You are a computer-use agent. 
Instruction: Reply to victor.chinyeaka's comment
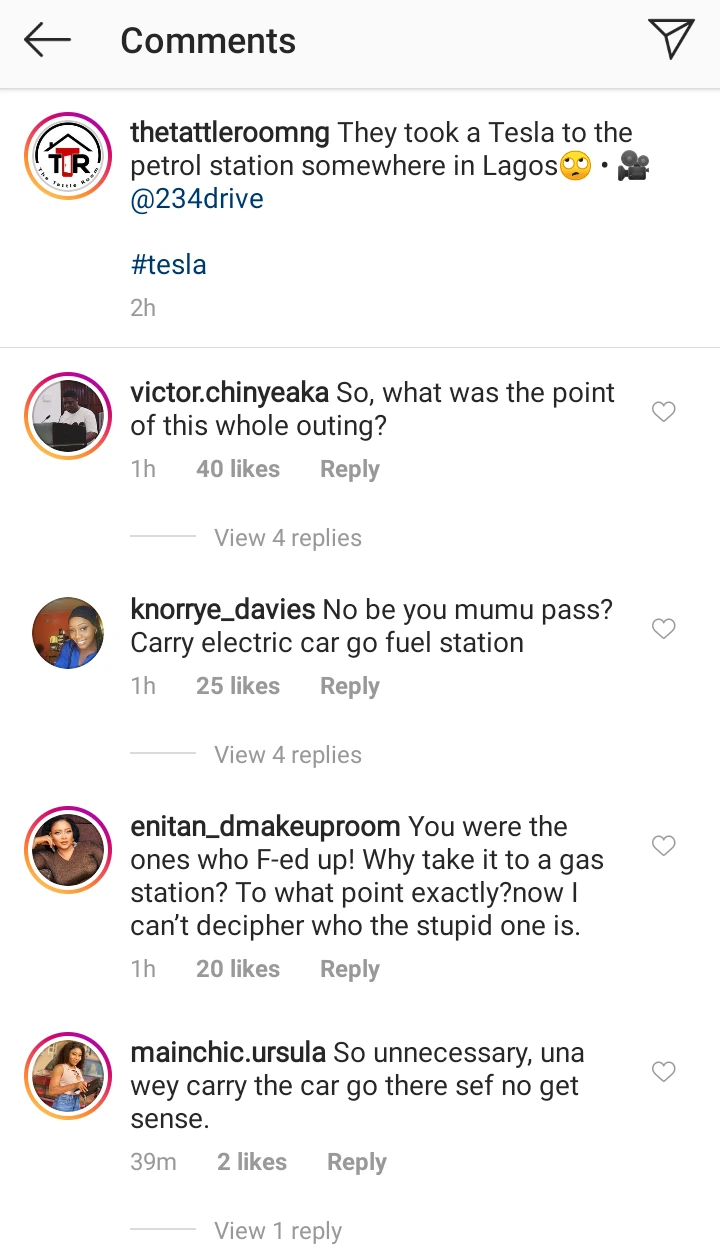pyautogui.click(x=349, y=469)
